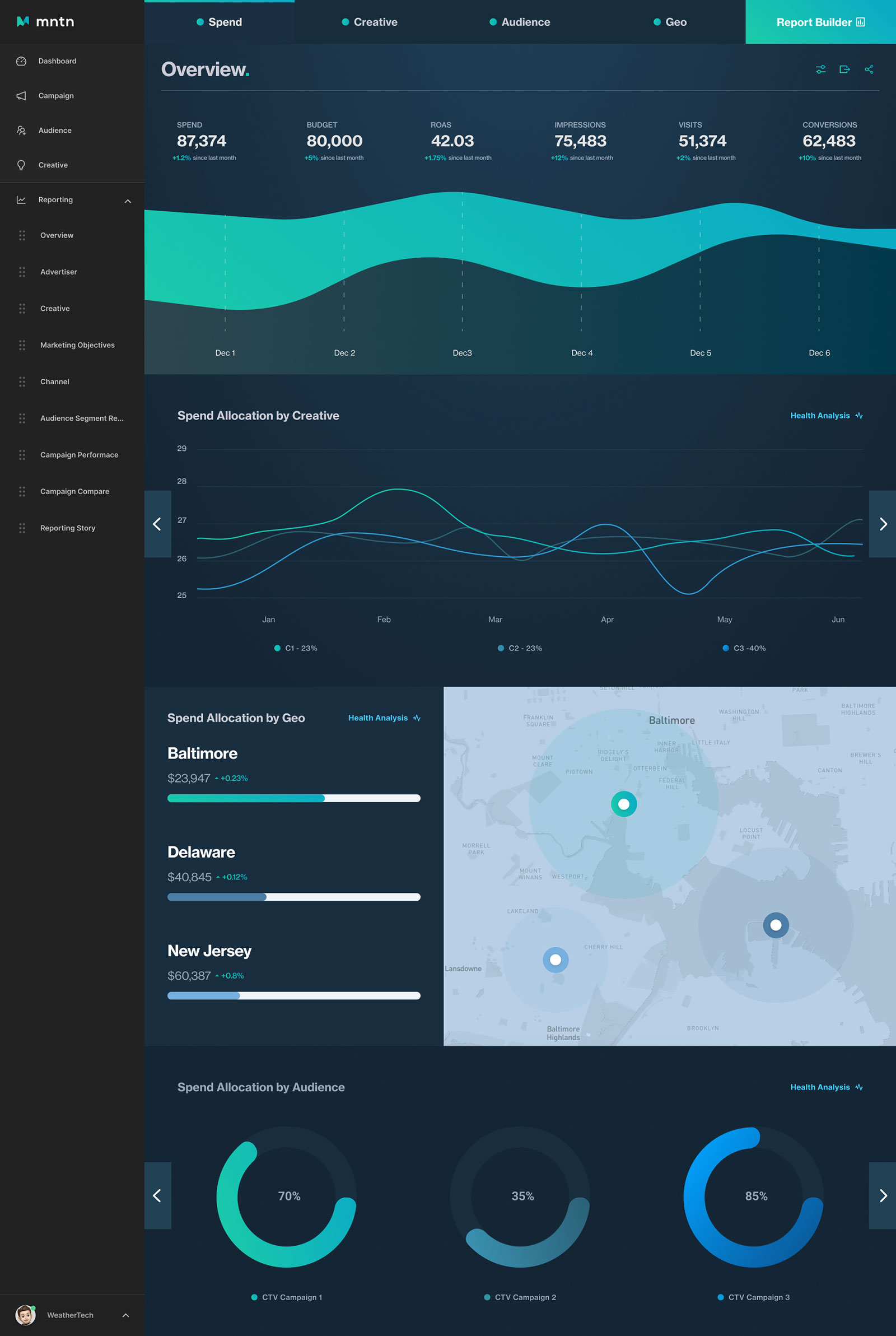Switch to the Creative tab at top
The width and height of the screenshot is (896, 1336).
coord(369,22)
